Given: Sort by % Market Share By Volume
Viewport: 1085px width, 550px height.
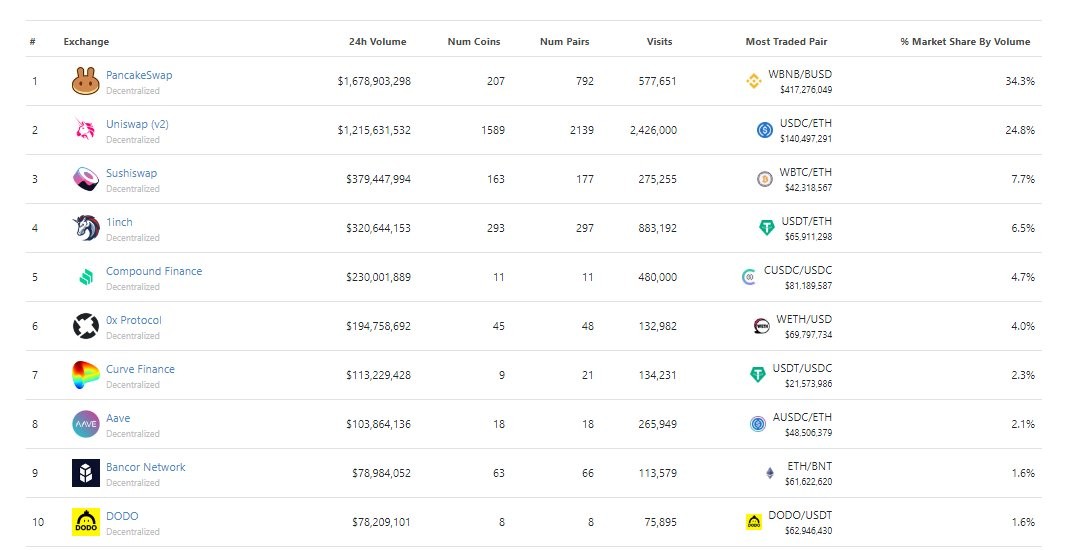Looking at the screenshot, I should (x=965, y=42).
